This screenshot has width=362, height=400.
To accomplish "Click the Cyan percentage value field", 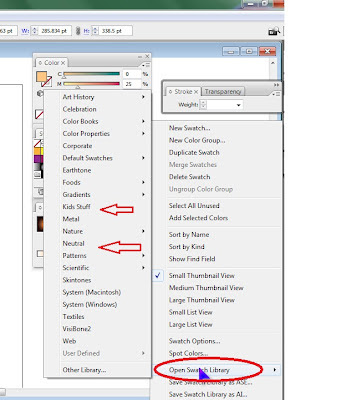I will pos(131,74).
